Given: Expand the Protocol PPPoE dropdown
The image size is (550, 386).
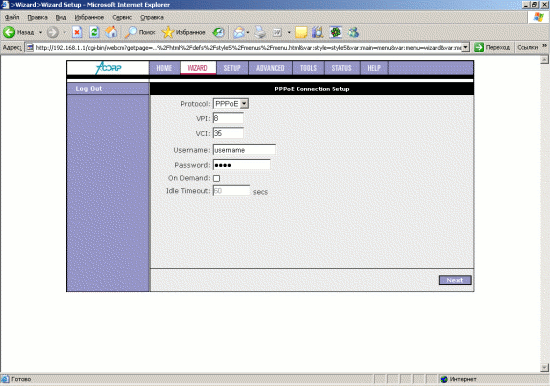Looking at the screenshot, I should (244, 104).
